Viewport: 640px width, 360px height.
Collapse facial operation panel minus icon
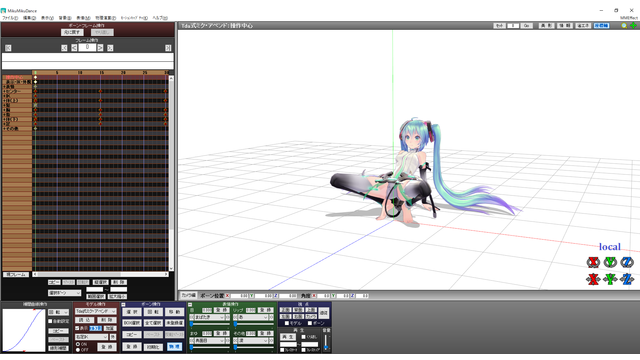tap(190, 304)
